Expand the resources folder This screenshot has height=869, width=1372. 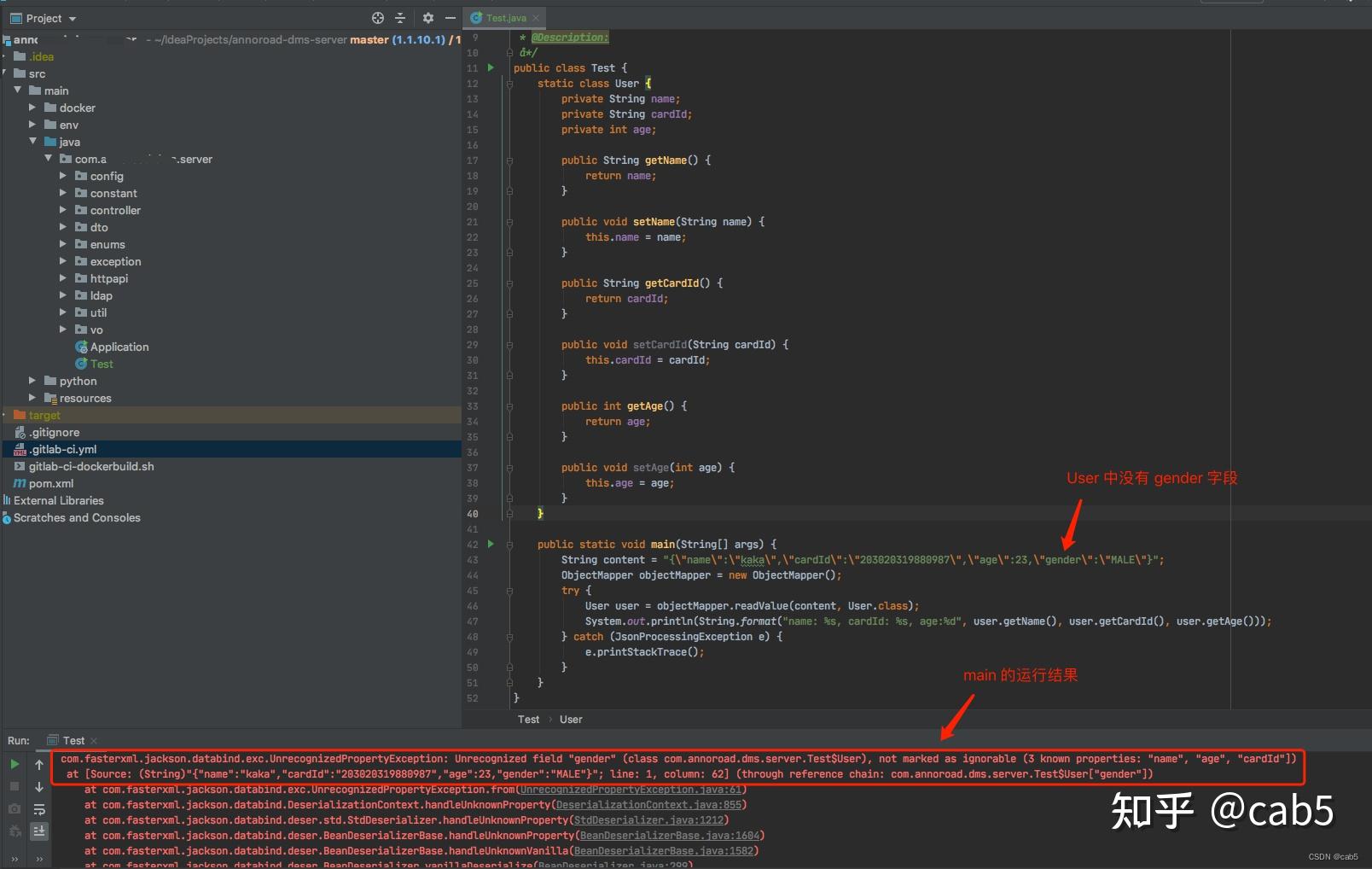(32, 398)
